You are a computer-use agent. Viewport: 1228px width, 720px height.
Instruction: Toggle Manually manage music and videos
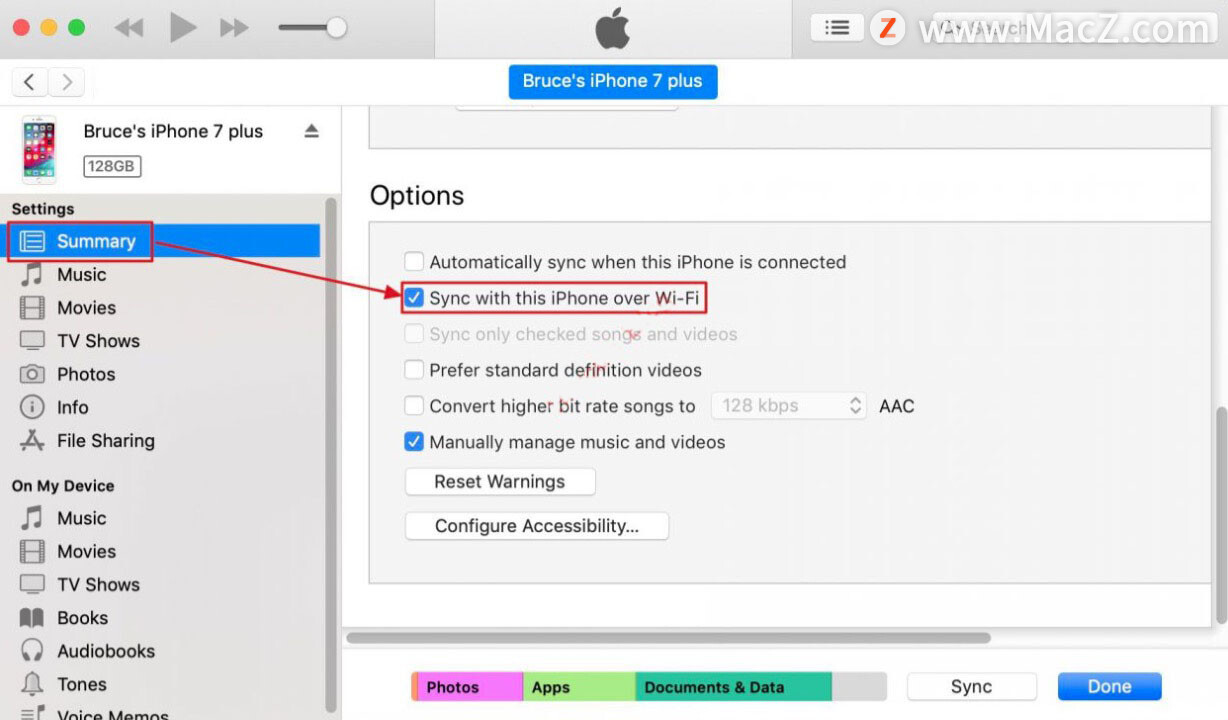pyautogui.click(x=414, y=442)
